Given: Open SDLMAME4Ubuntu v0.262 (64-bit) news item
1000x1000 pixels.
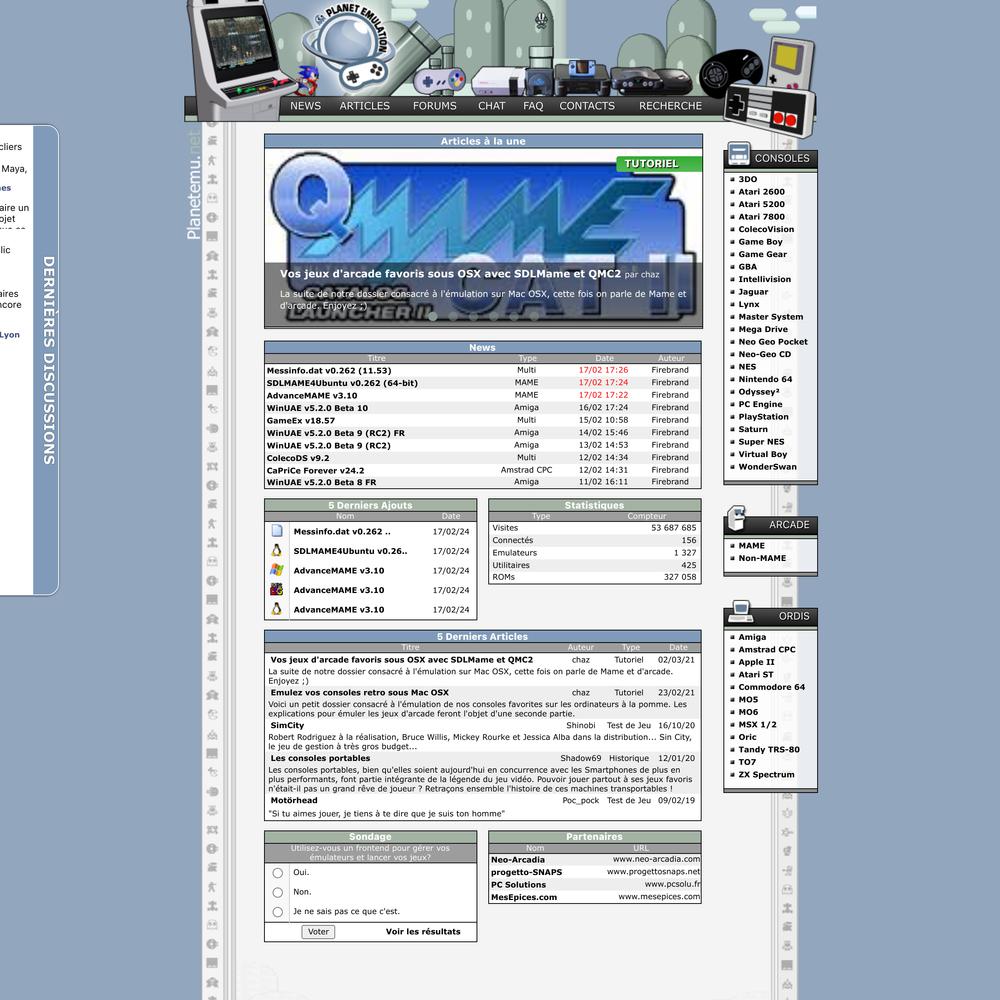Looking at the screenshot, I should 342,383.
